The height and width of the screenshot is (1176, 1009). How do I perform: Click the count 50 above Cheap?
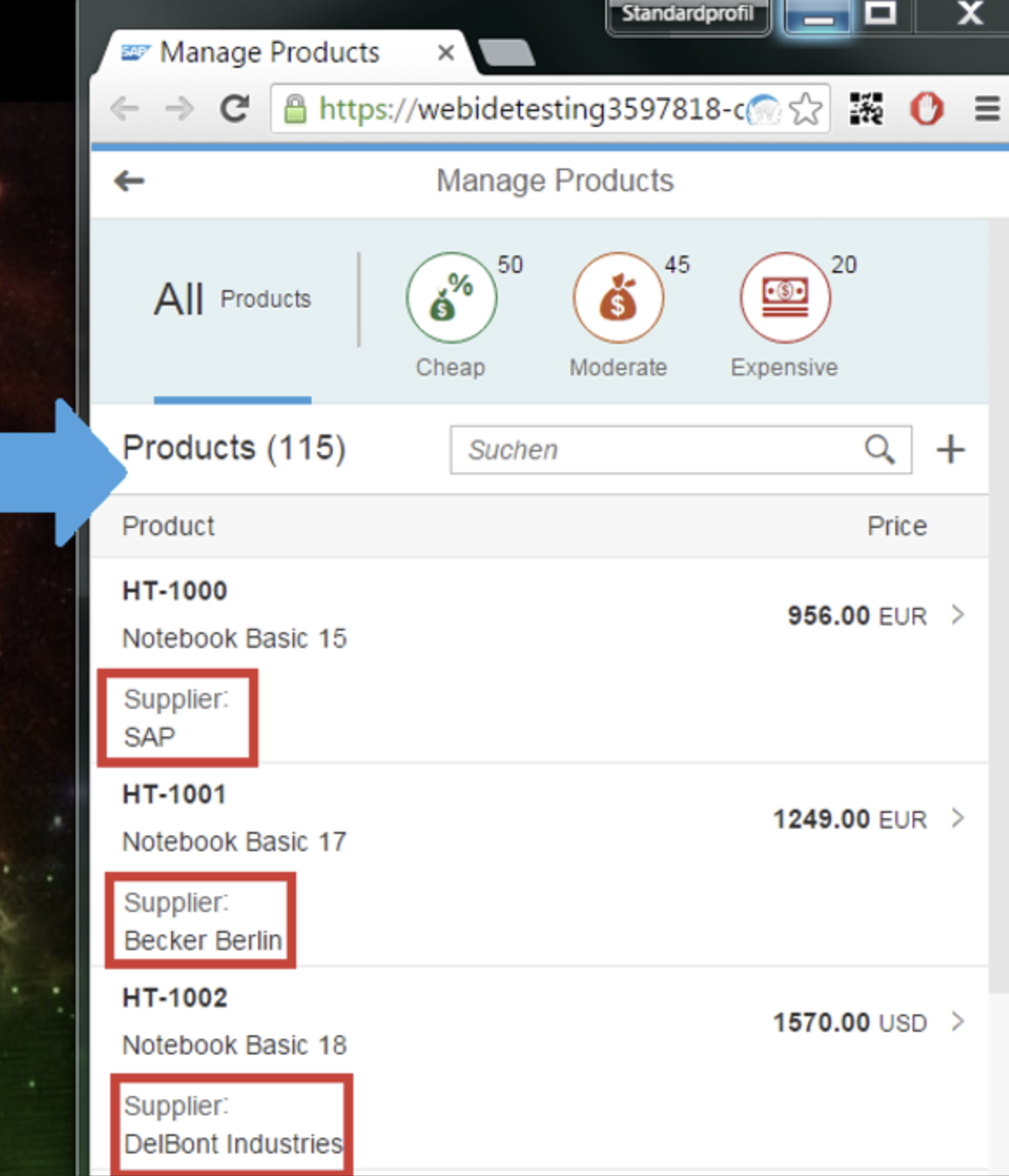point(511,265)
